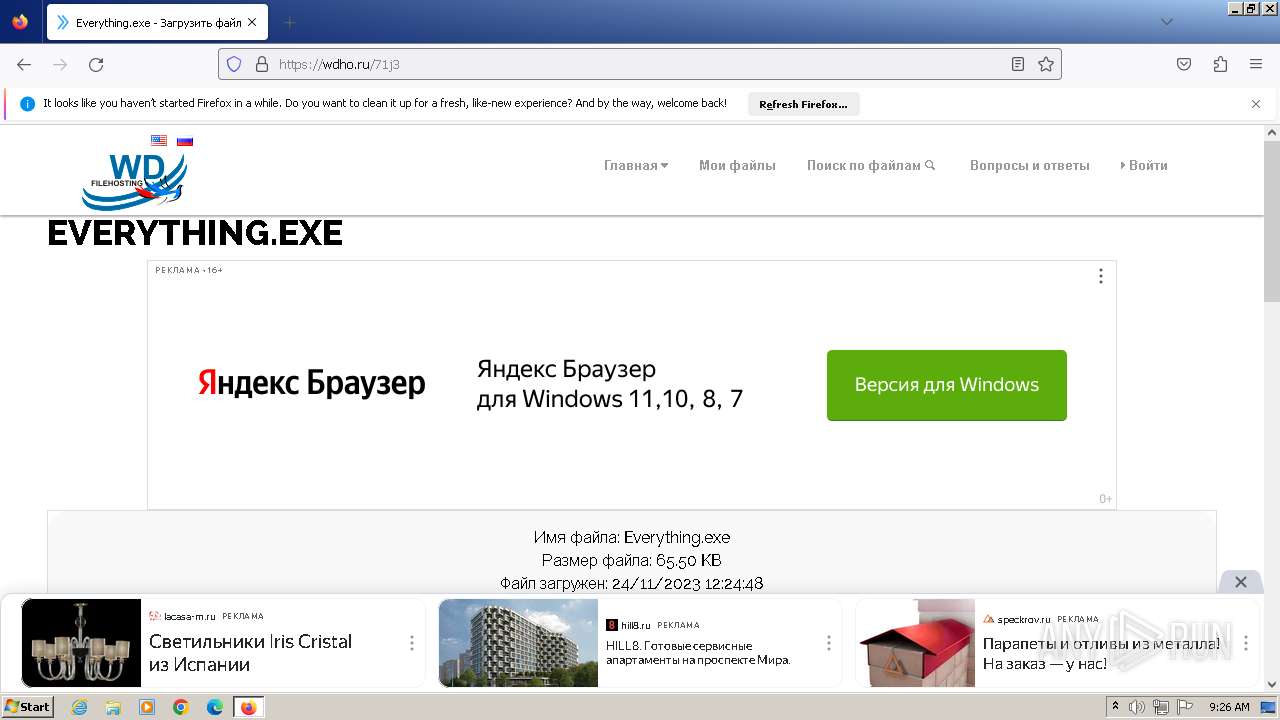Screen dimensions: 1280x720
Task: Open Вопросы и ответы menu item
Action: [x=1029, y=166]
